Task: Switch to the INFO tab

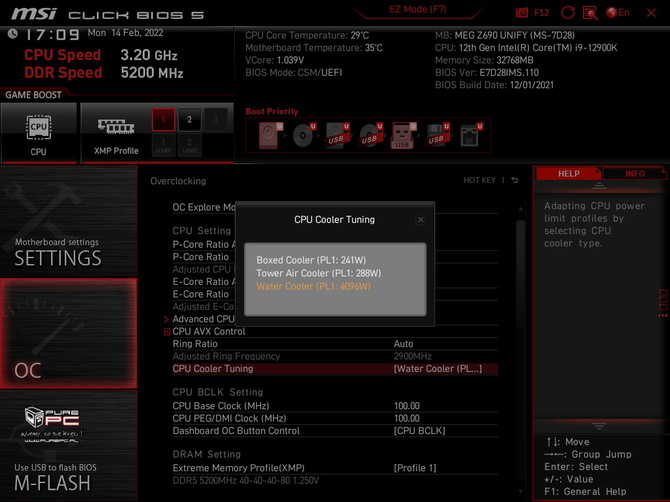Action: click(635, 173)
